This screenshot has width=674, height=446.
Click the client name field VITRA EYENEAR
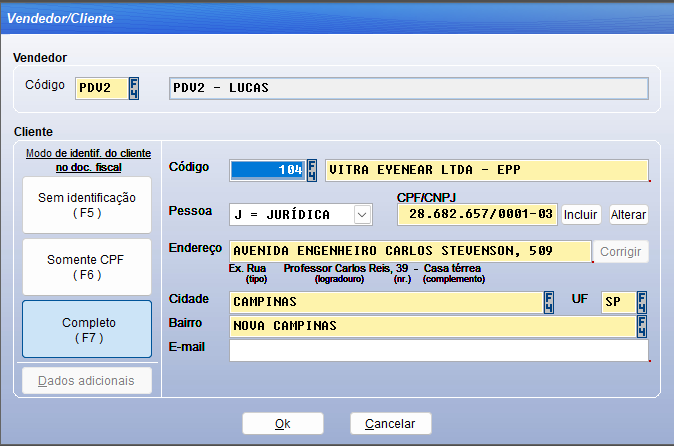pos(486,170)
